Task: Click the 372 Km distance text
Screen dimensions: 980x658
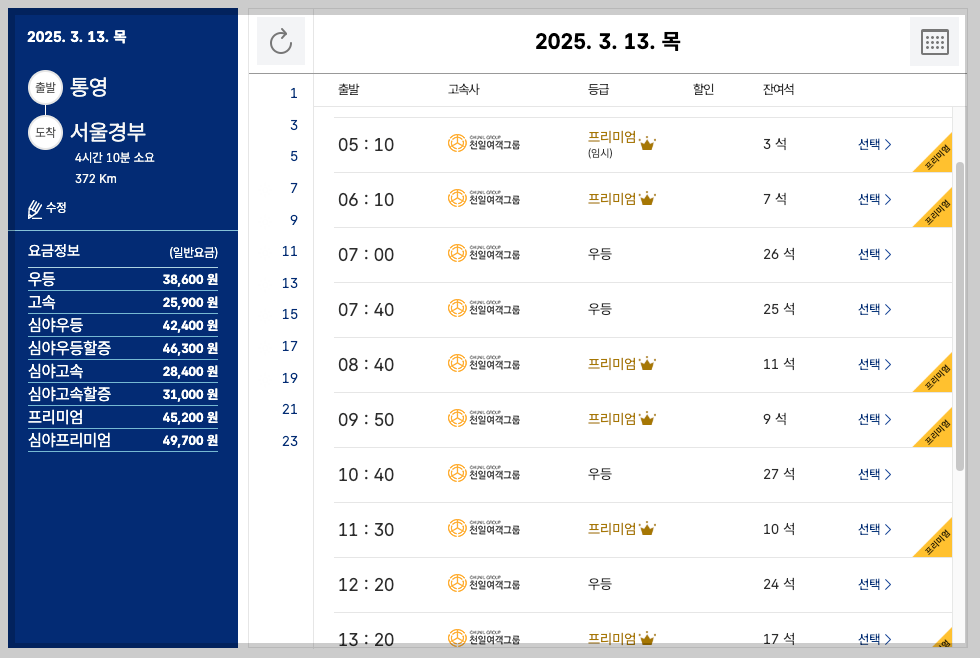Action: (96, 179)
